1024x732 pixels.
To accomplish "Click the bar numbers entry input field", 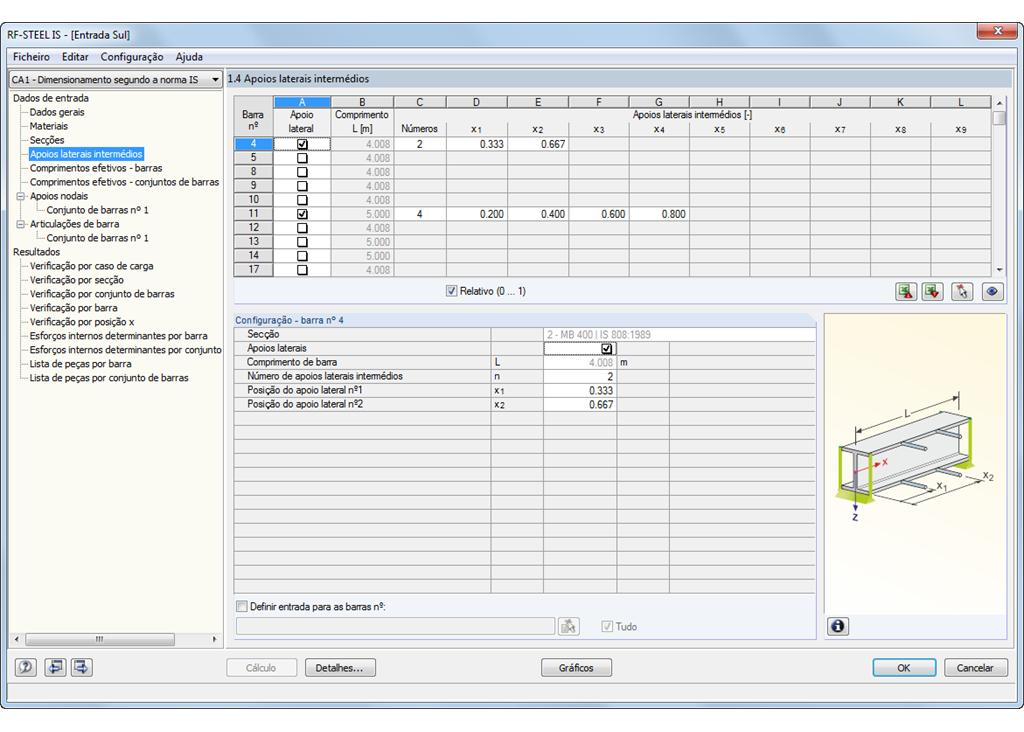I will pyautogui.click(x=395, y=626).
